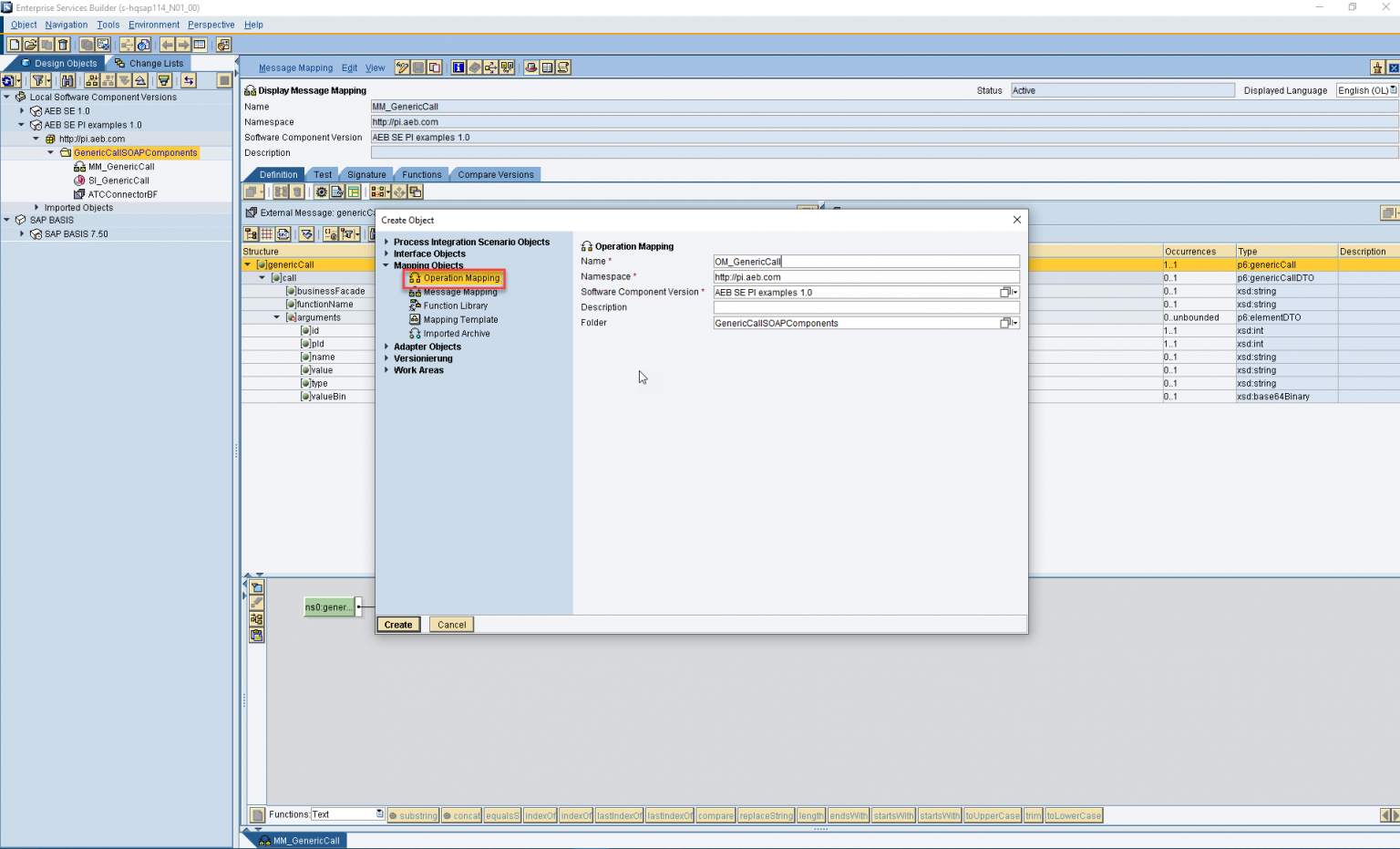Click the trash Delete icon in the mapping editor toolbar

[297, 192]
